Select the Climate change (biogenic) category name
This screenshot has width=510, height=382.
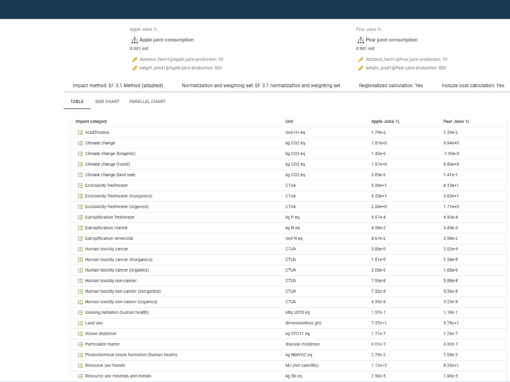click(110, 154)
